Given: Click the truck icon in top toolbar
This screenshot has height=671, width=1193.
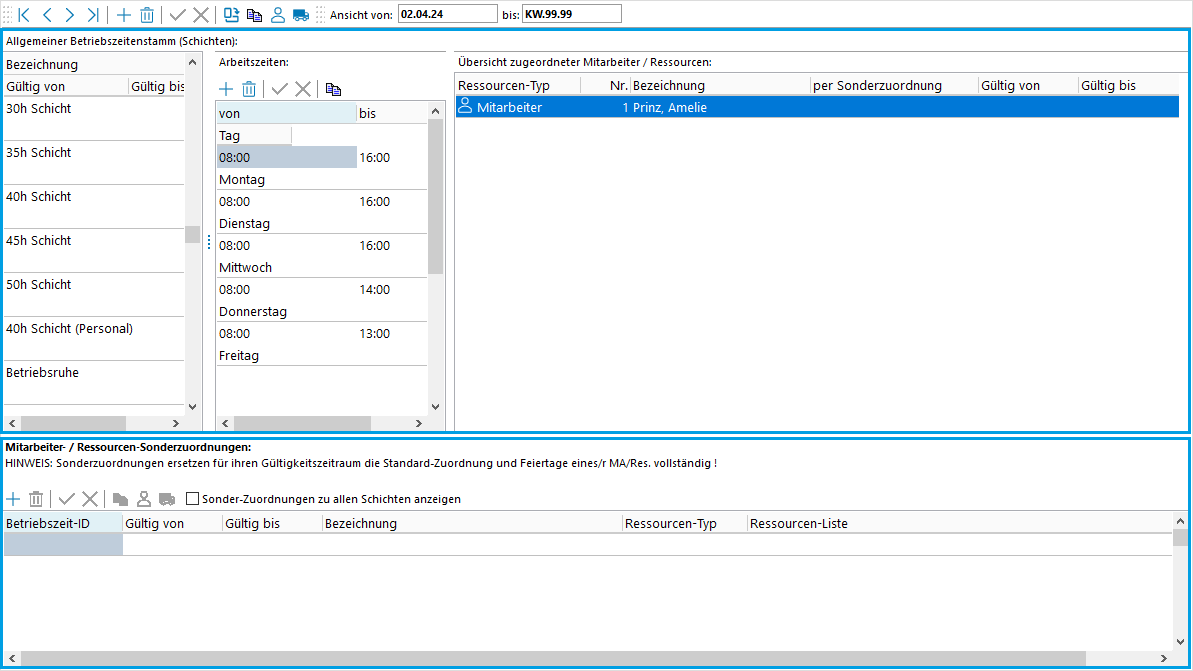Looking at the screenshot, I should [301, 14].
